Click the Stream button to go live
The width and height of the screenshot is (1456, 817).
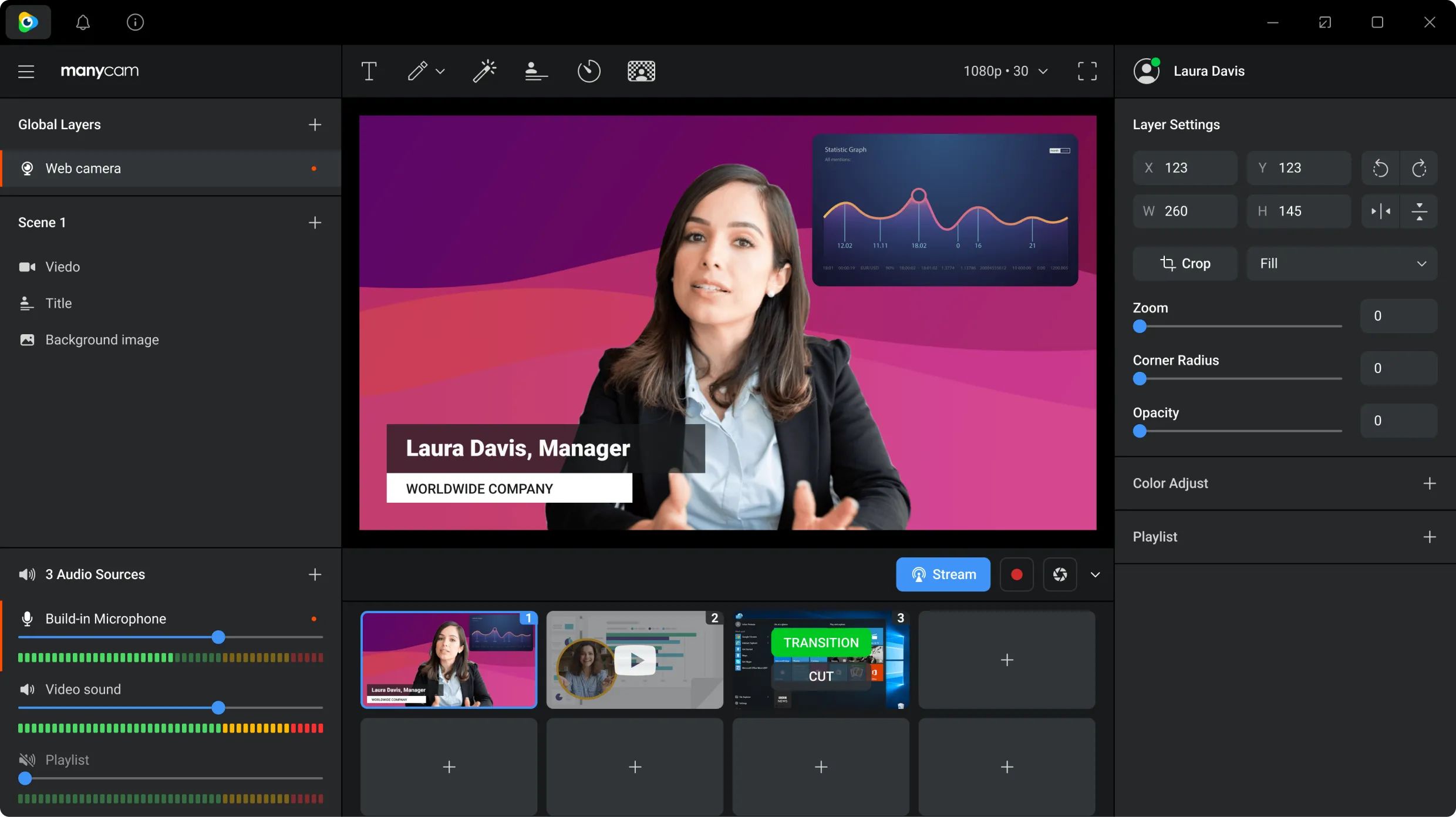tap(943, 574)
